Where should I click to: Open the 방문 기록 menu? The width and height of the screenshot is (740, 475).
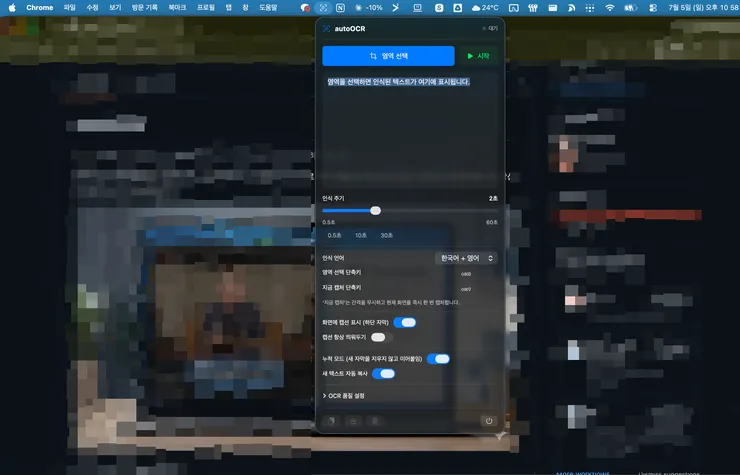click(144, 8)
